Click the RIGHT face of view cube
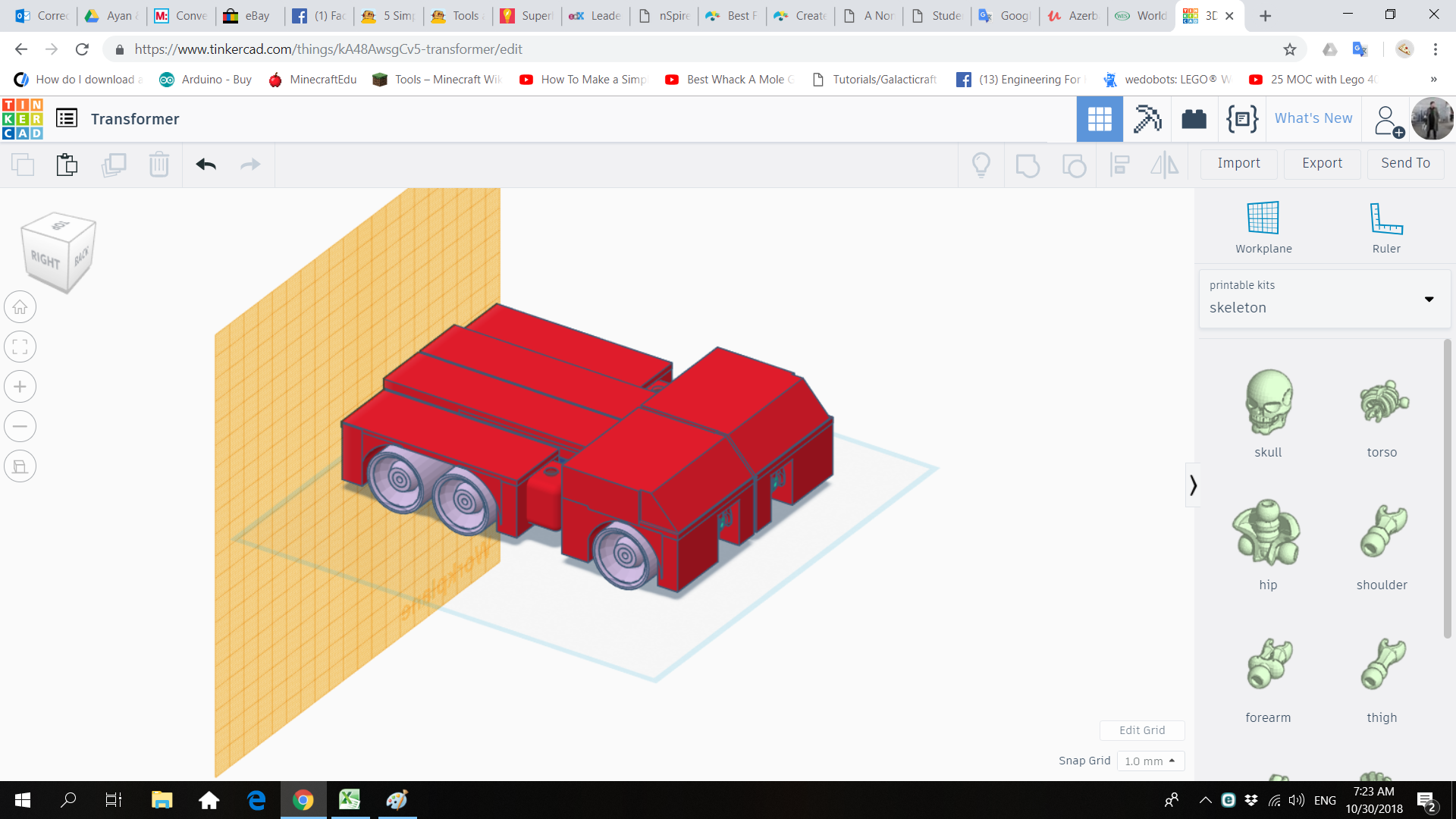 pos(45,260)
